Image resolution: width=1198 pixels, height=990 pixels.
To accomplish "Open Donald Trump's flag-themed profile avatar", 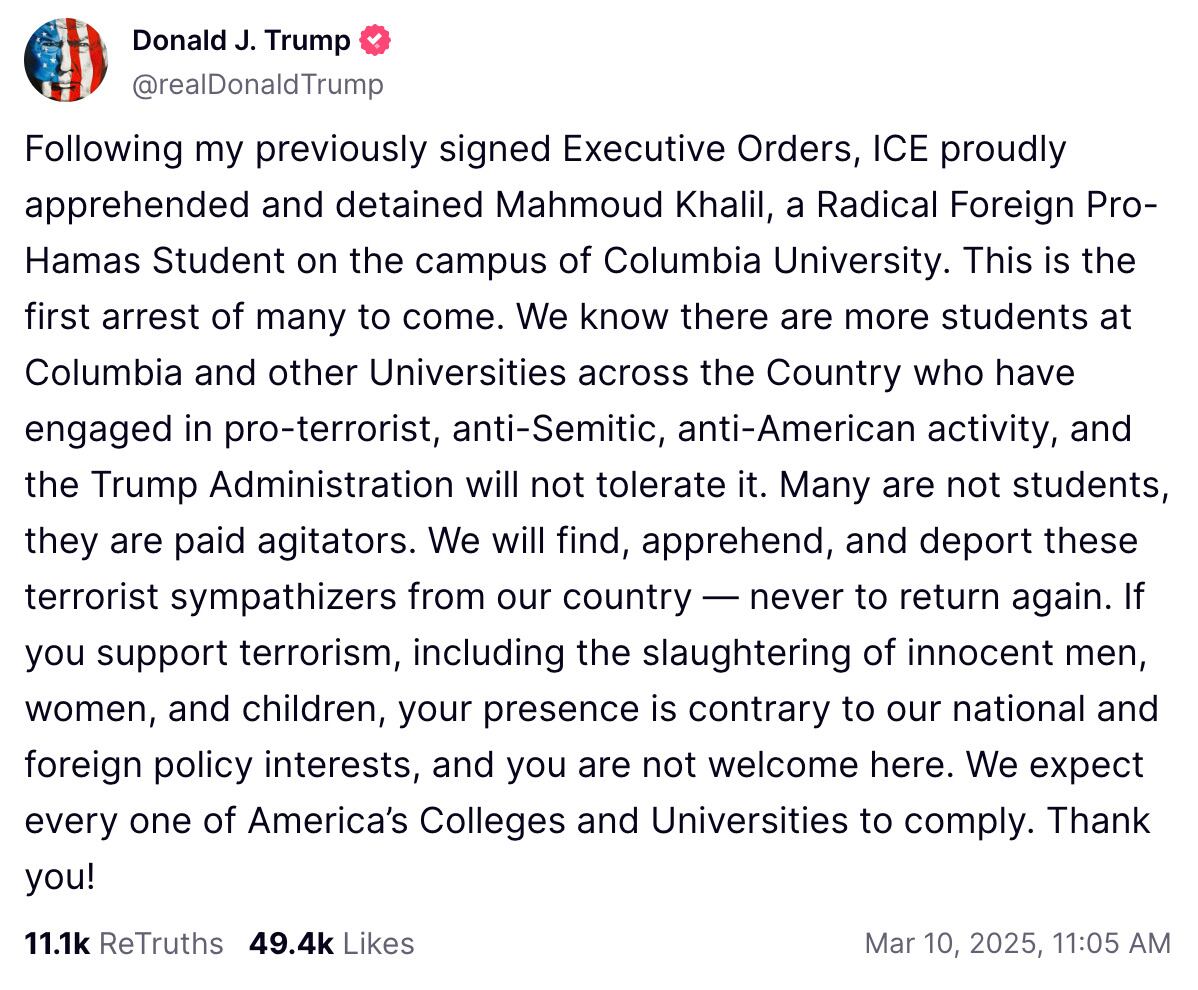I will (66, 59).
